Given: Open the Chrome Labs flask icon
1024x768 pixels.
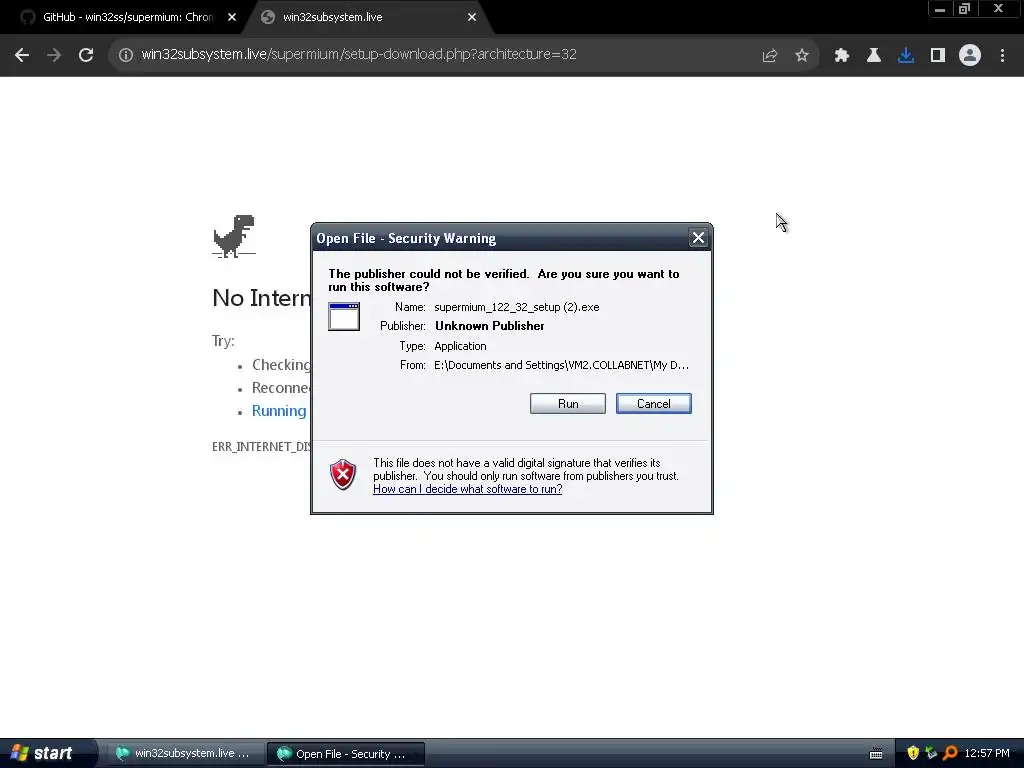Looking at the screenshot, I should point(874,56).
